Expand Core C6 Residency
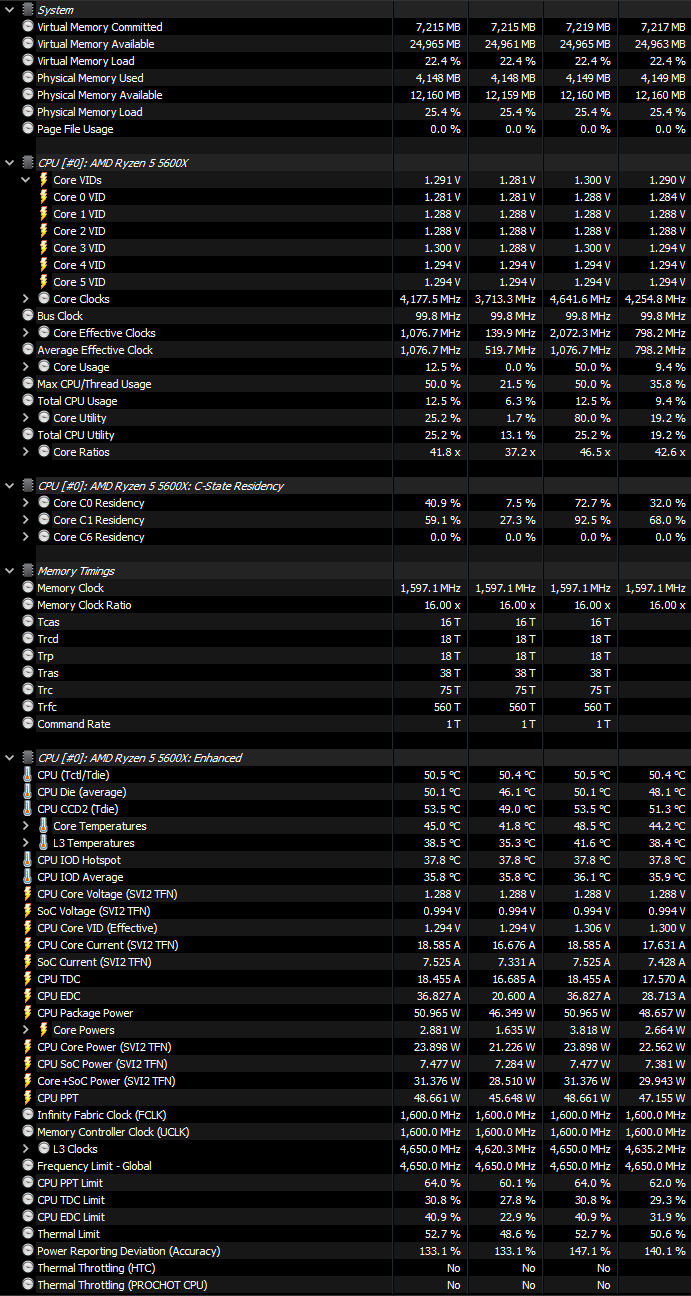Screen dimensions: 691x1296 pyautogui.click(x=26, y=537)
